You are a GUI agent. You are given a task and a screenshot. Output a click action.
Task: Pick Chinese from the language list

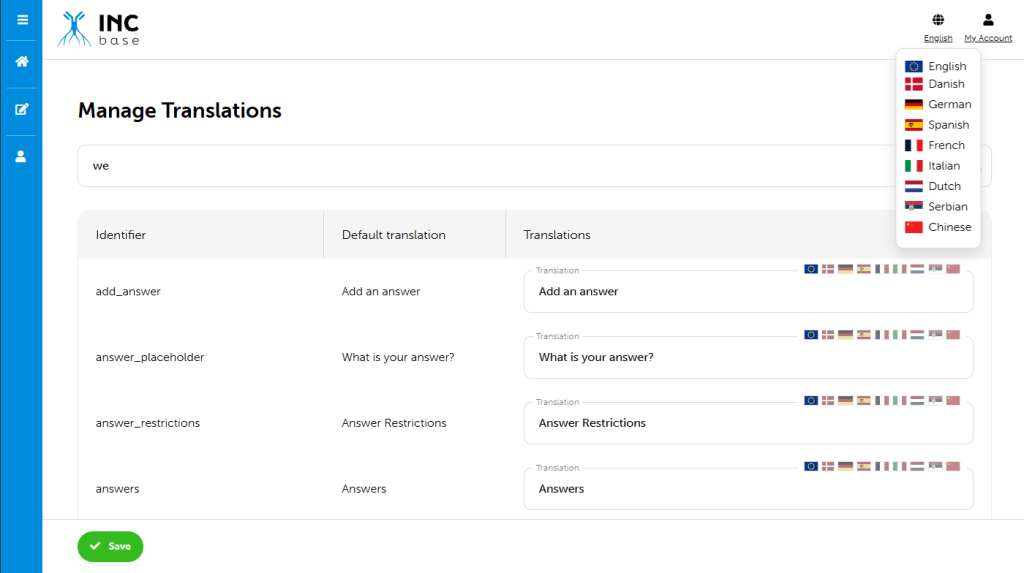click(x=948, y=227)
